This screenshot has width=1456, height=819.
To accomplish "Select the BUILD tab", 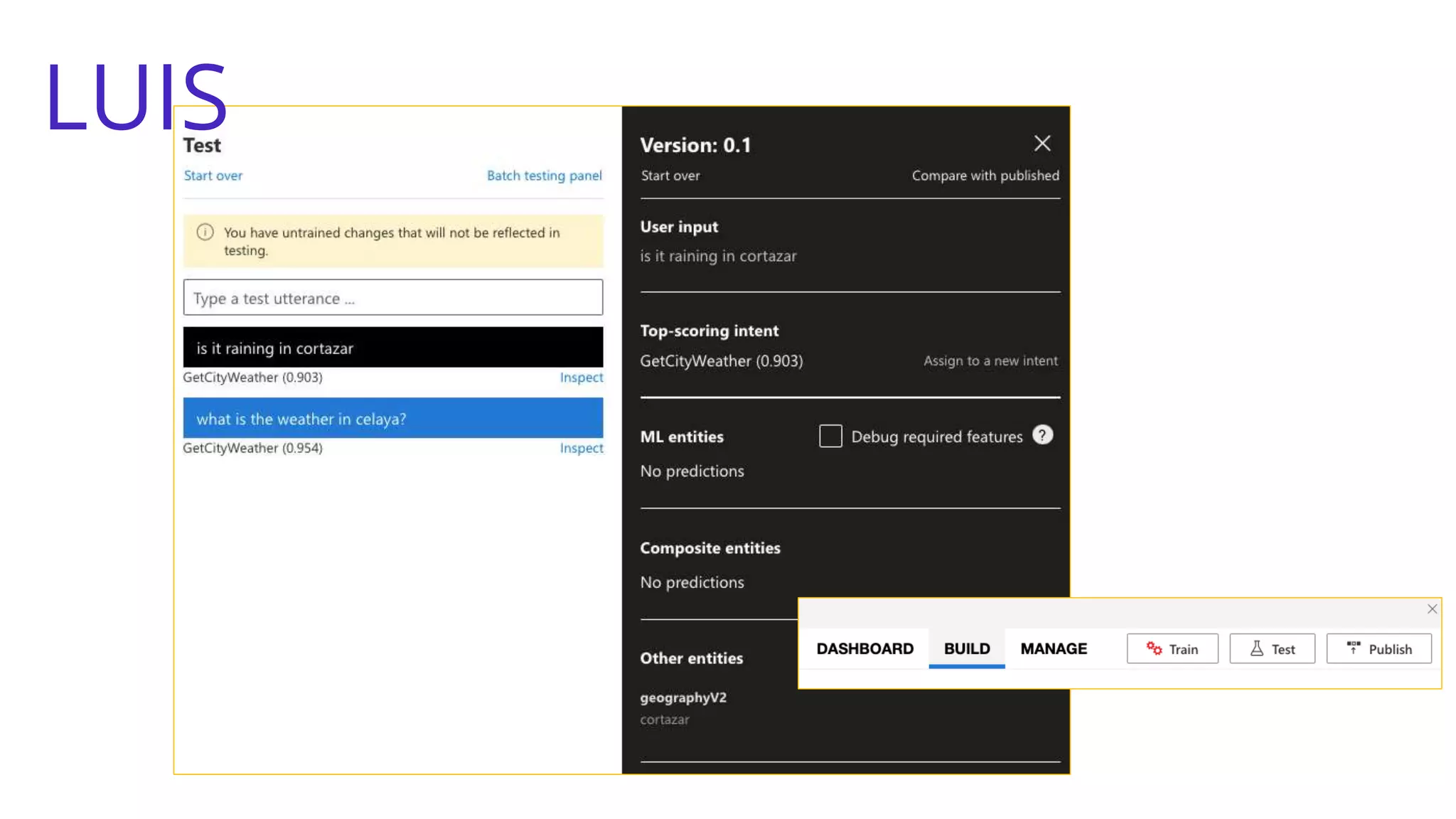I will pos(966,648).
